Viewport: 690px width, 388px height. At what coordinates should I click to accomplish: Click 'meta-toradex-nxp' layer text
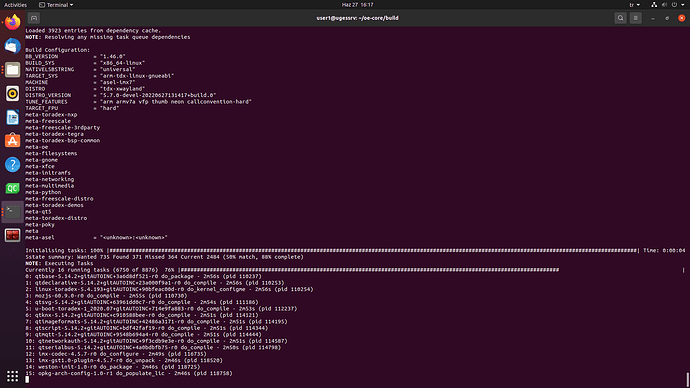tap(51, 115)
